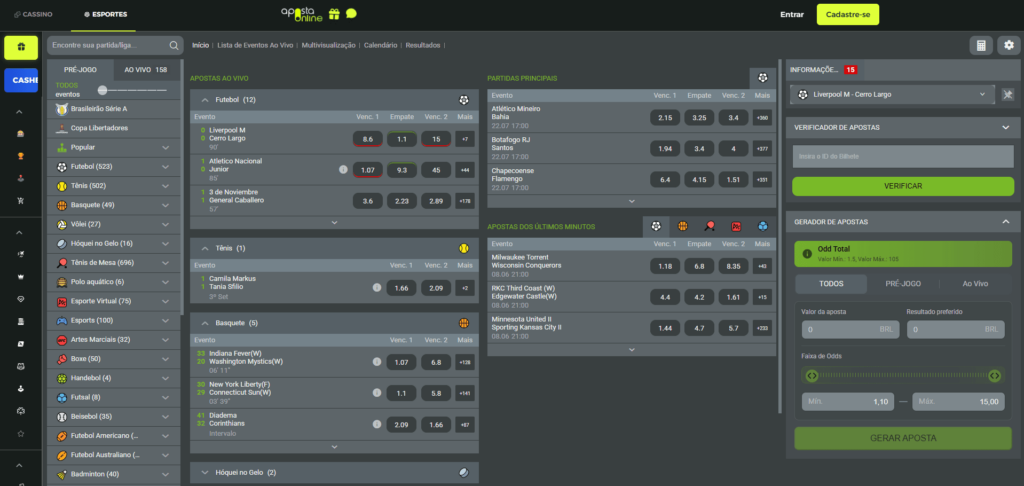Open settings gear icon
Screen dimensions: 1024x486
[1009, 46]
